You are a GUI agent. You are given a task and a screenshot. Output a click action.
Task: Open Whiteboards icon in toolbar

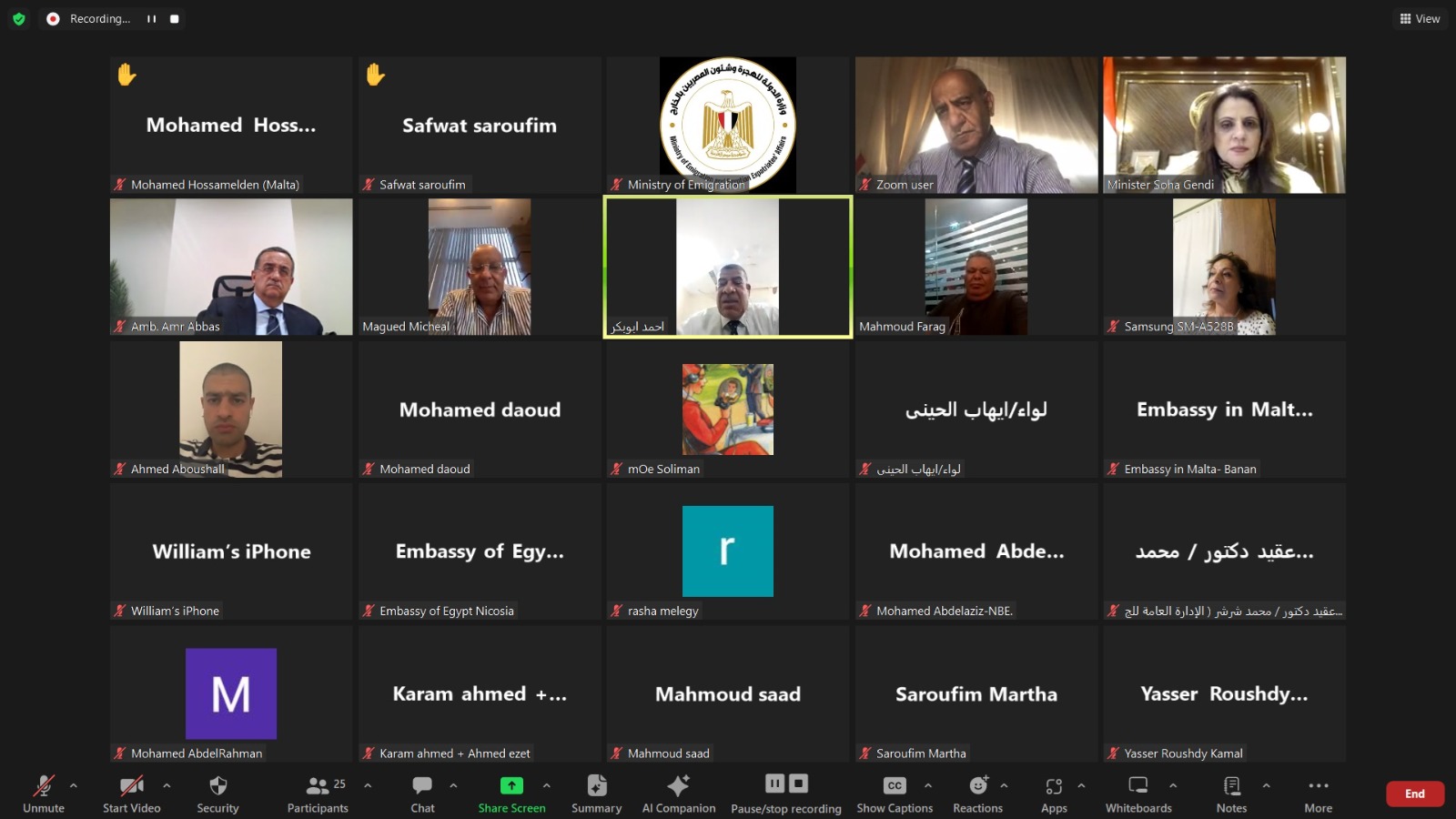pos(1138,785)
